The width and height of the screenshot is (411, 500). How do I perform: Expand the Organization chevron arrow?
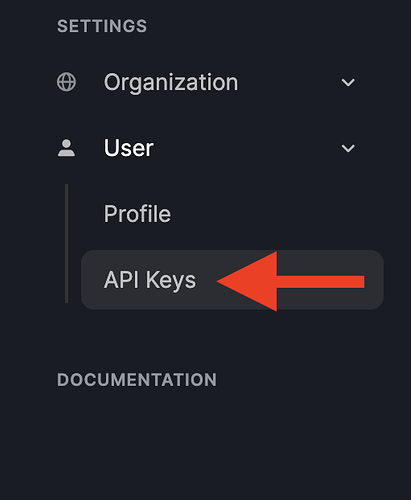[x=348, y=82]
